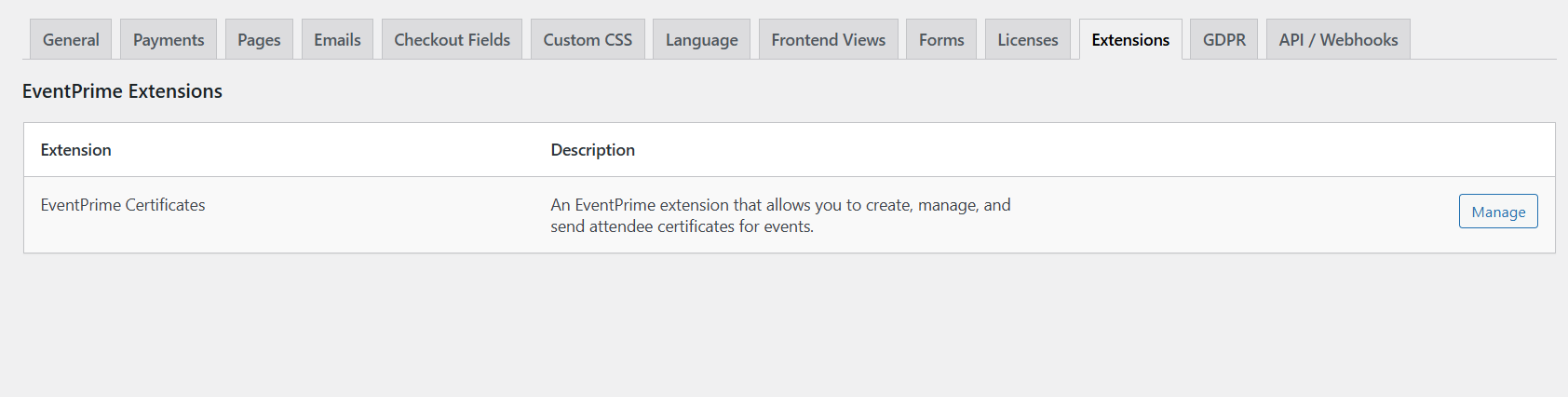Click the active Extensions tab
Viewport: 1568px width, 397px height.
(x=1130, y=40)
